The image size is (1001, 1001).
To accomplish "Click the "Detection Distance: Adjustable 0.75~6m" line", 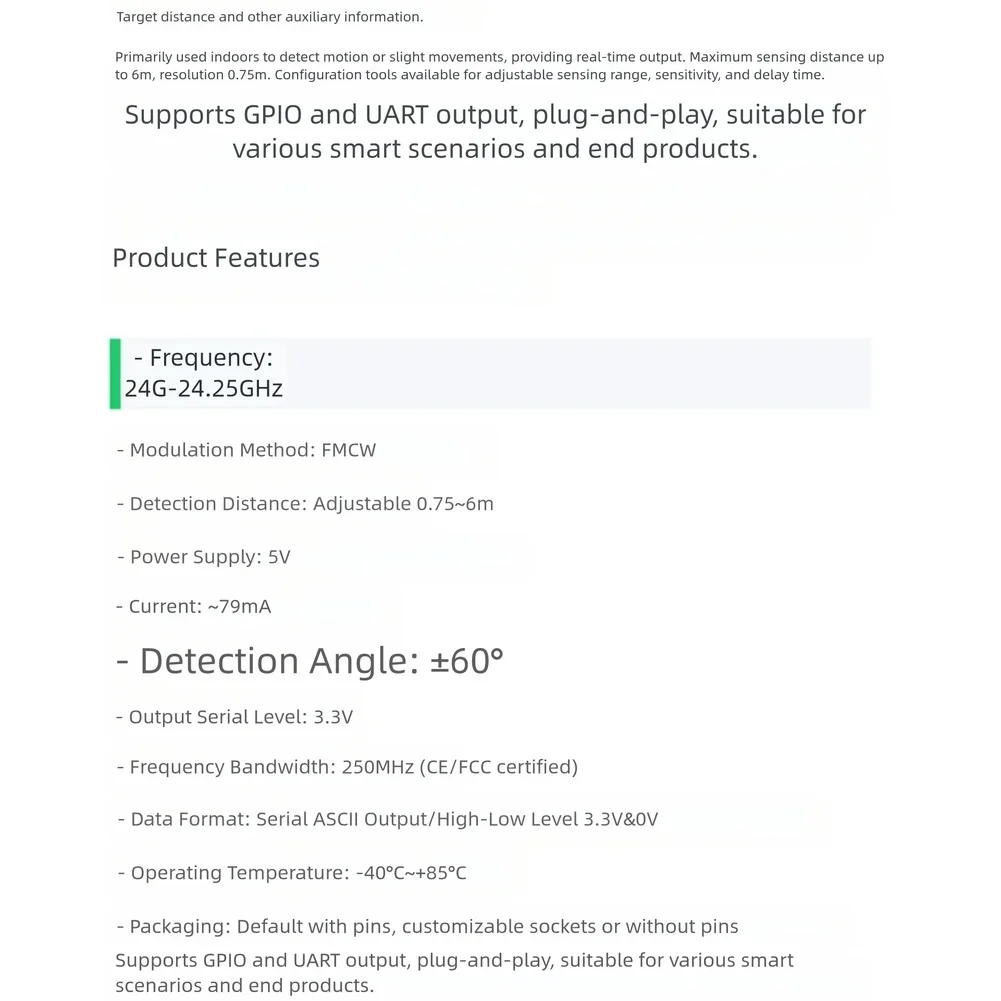I will pyautogui.click(x=305, y=504).
